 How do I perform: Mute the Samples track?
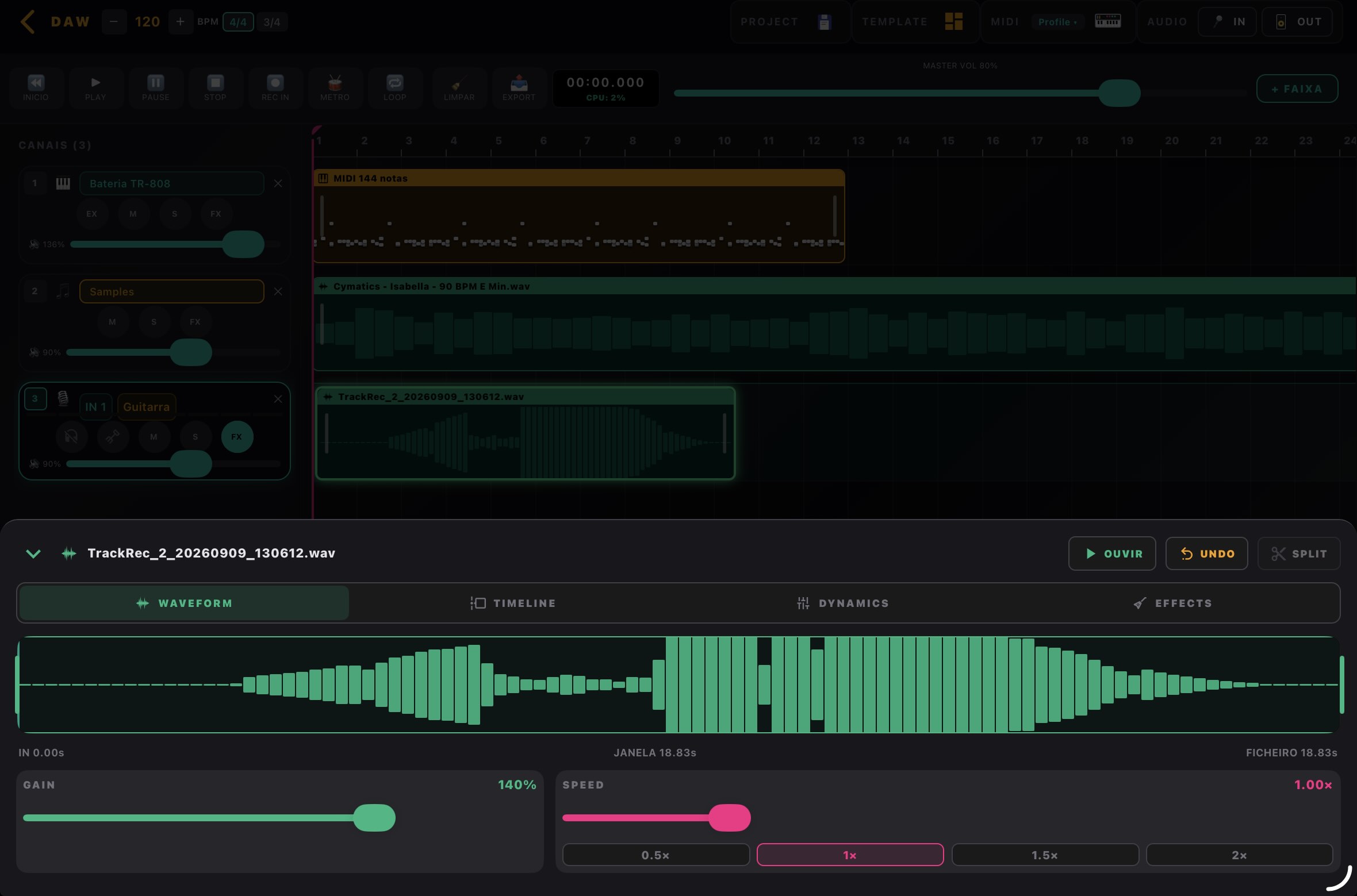pyautogui.click(x=112, y=322)
